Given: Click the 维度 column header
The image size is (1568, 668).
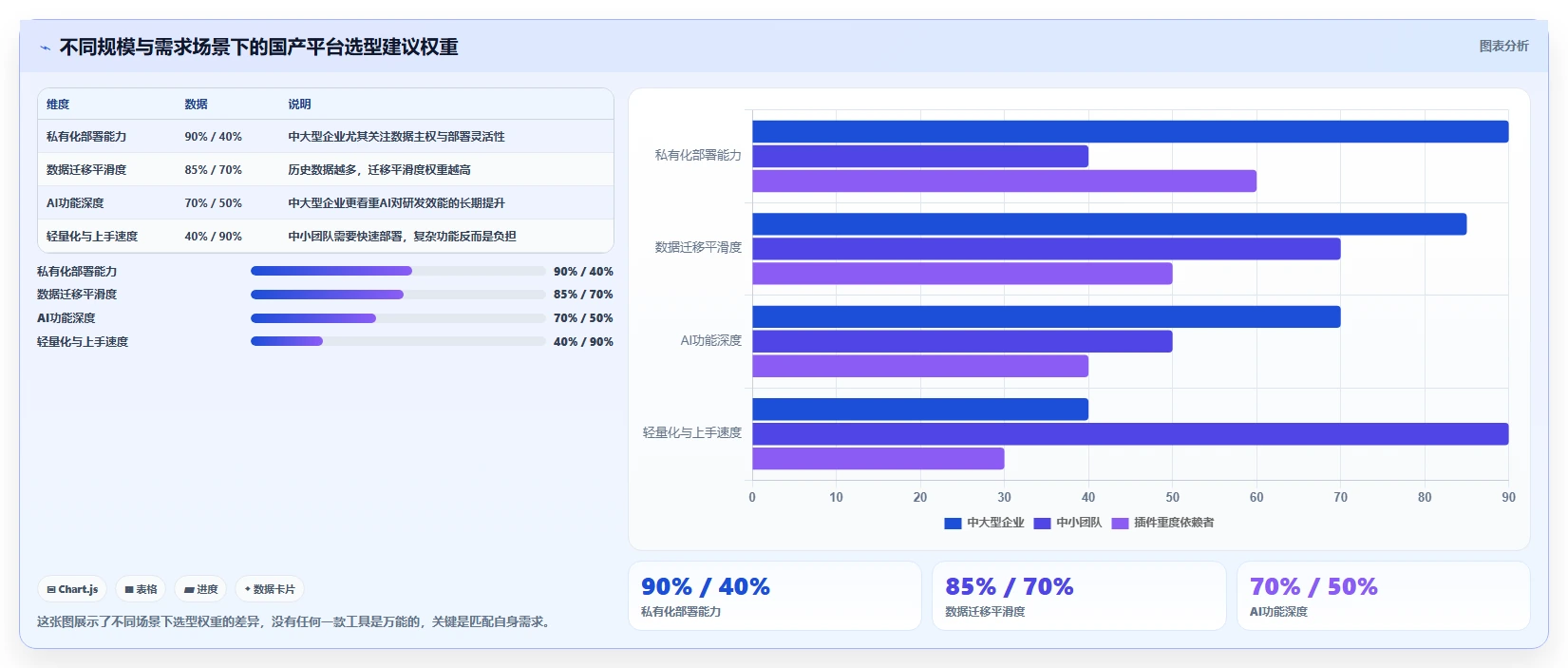Looking at the screenshot, I should [58, 105].
